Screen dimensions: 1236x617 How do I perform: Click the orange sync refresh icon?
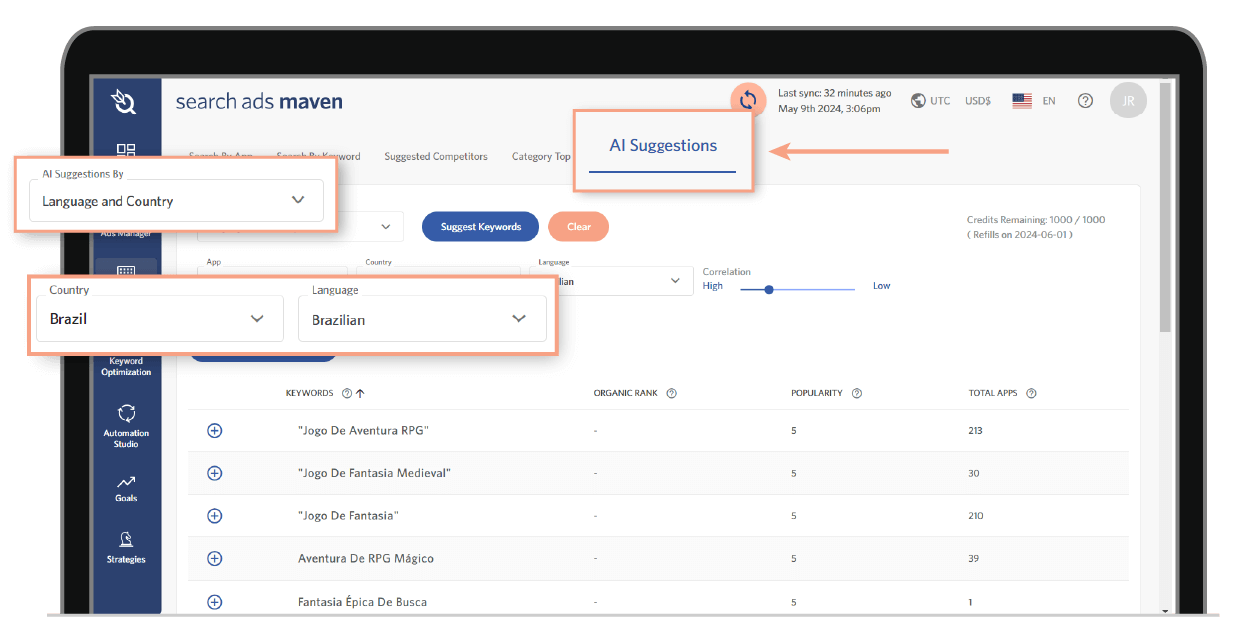(747, 100)
